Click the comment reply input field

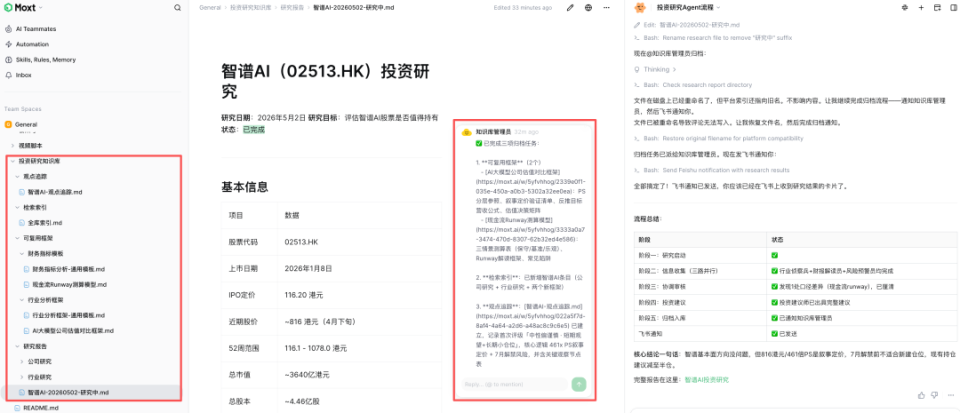(x=514, y=384)
